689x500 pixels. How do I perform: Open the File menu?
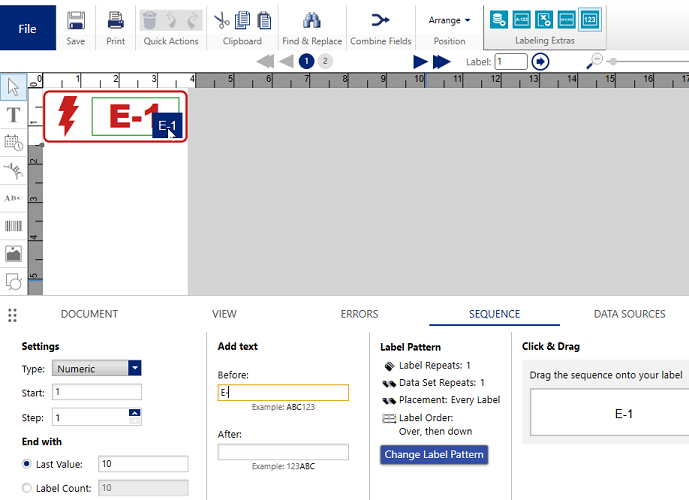(x=27, y=29)
